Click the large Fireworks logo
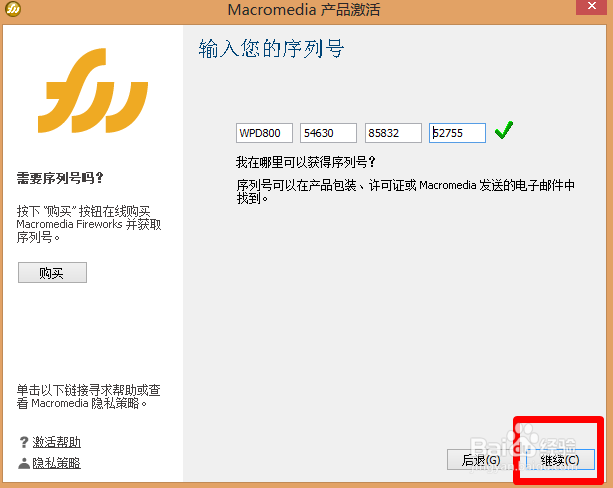The image size is (613, 488). point(93,90)
